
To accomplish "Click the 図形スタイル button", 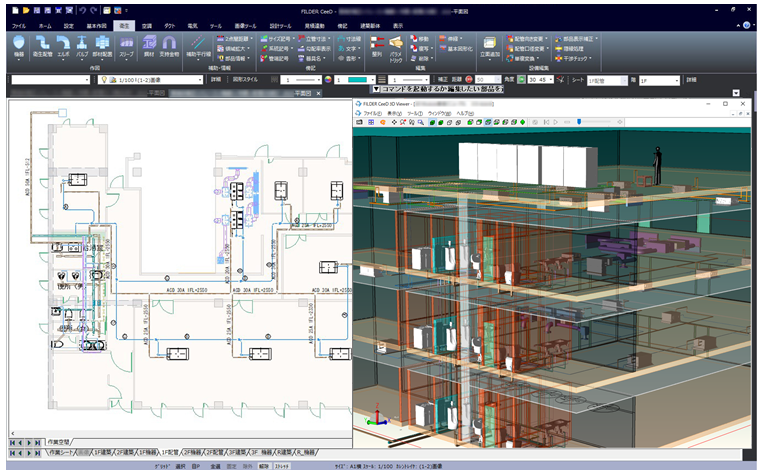I will pyautogui.click(x=245, y=79).
